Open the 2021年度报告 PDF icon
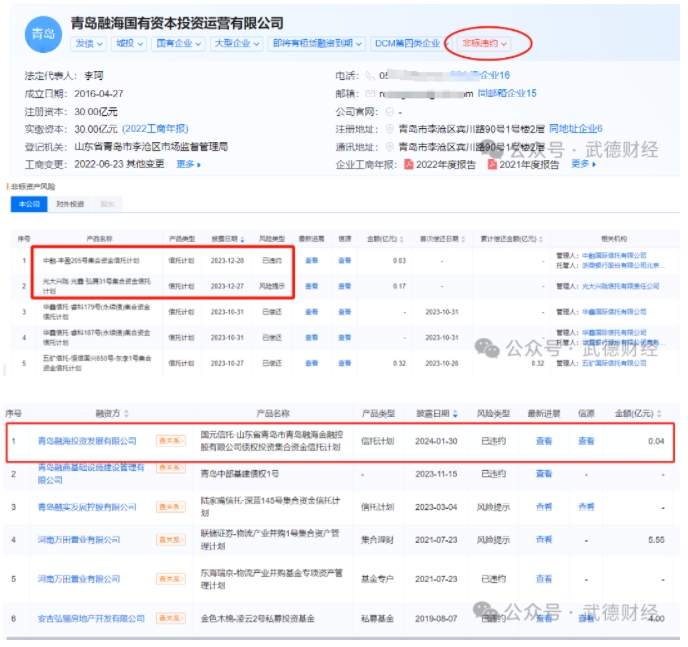688x647 pixels. point(492,164)
